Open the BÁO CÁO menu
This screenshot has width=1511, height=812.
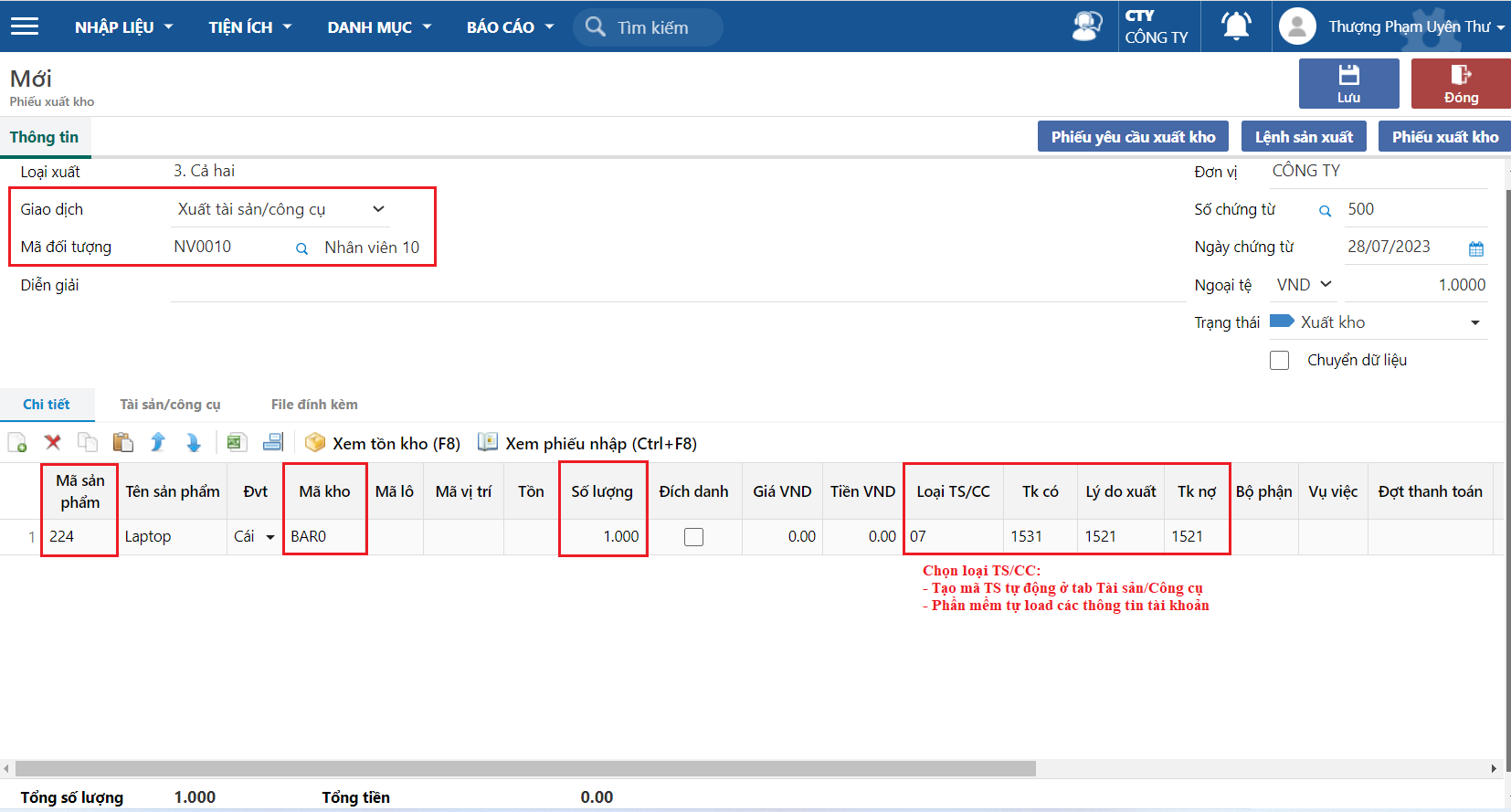[x=510, y=27]
